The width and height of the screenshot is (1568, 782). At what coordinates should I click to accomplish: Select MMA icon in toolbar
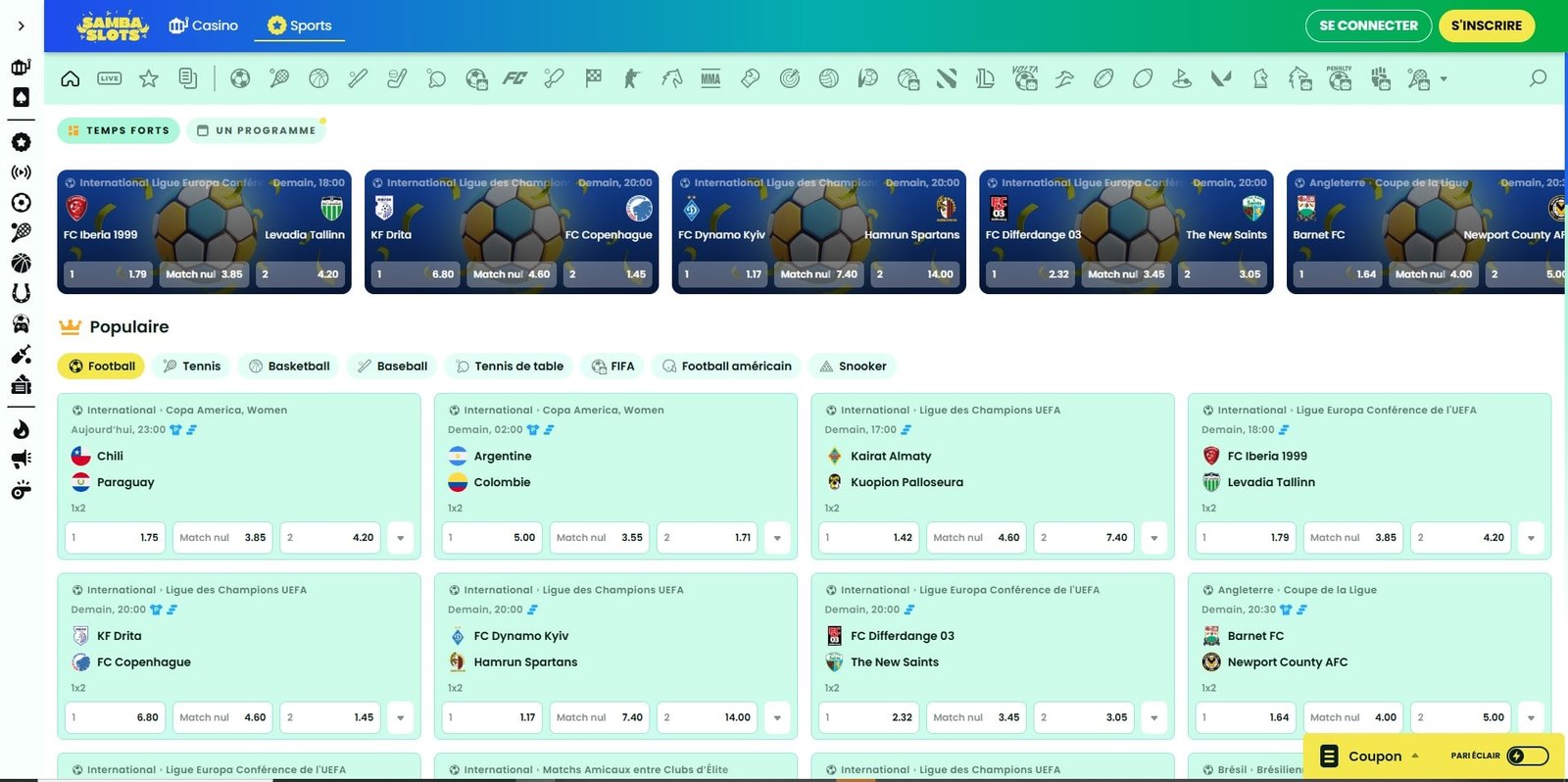click(710, 78)
